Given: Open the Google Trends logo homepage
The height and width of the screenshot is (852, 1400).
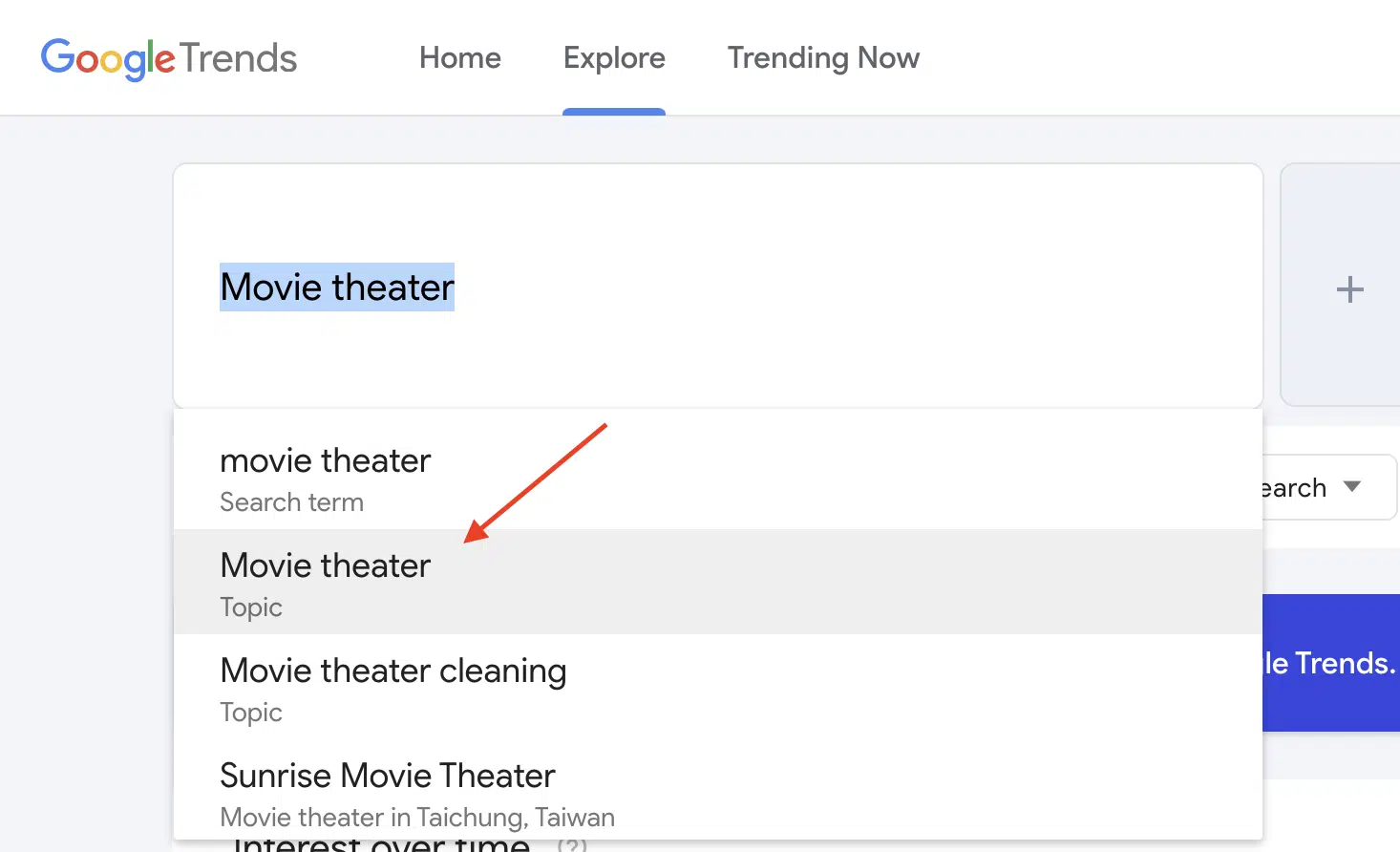Looking at the screenshot, I should [169, 58].
